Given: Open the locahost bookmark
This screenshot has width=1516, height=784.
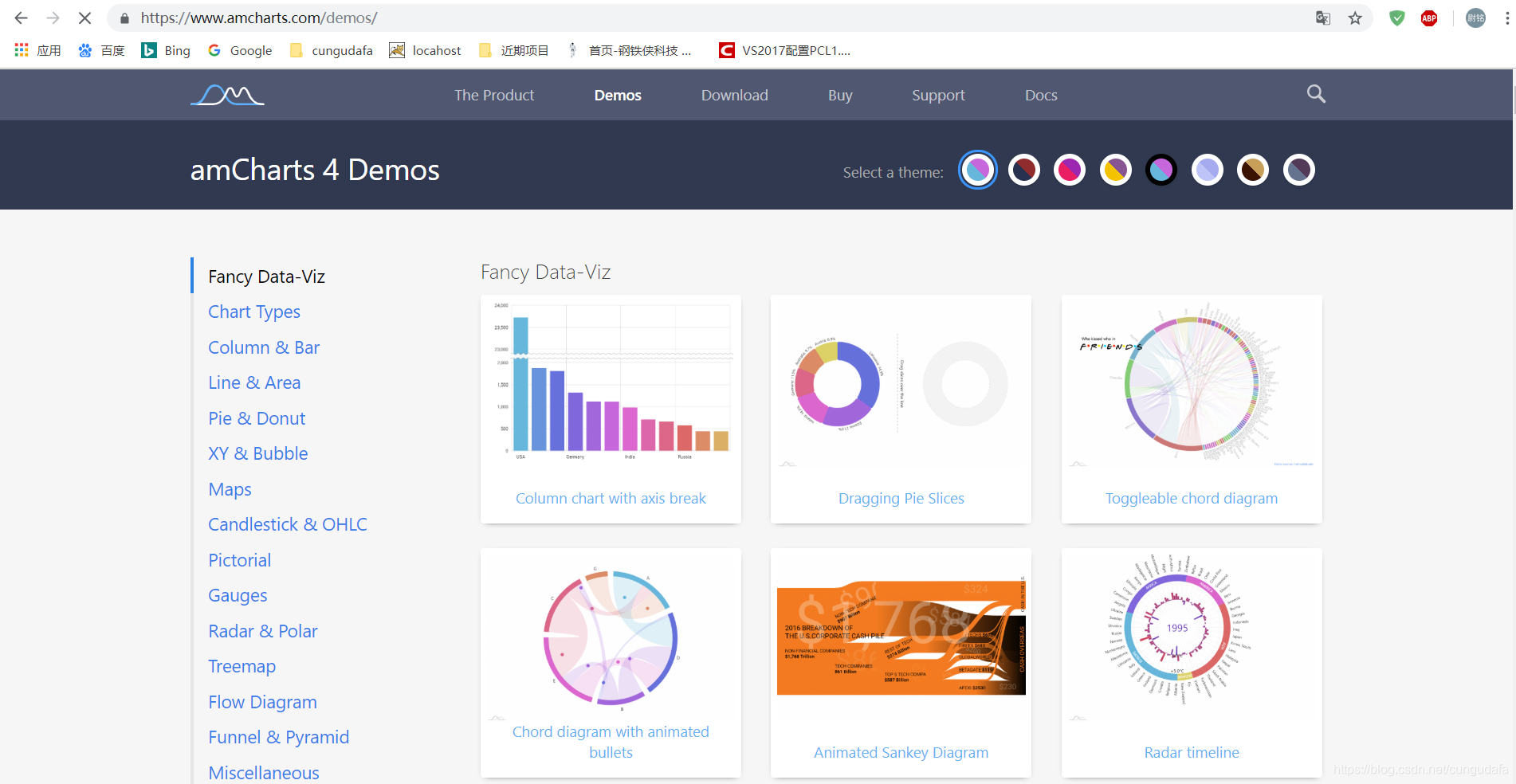Looking at the screenshot, I should tap(425, 50).
